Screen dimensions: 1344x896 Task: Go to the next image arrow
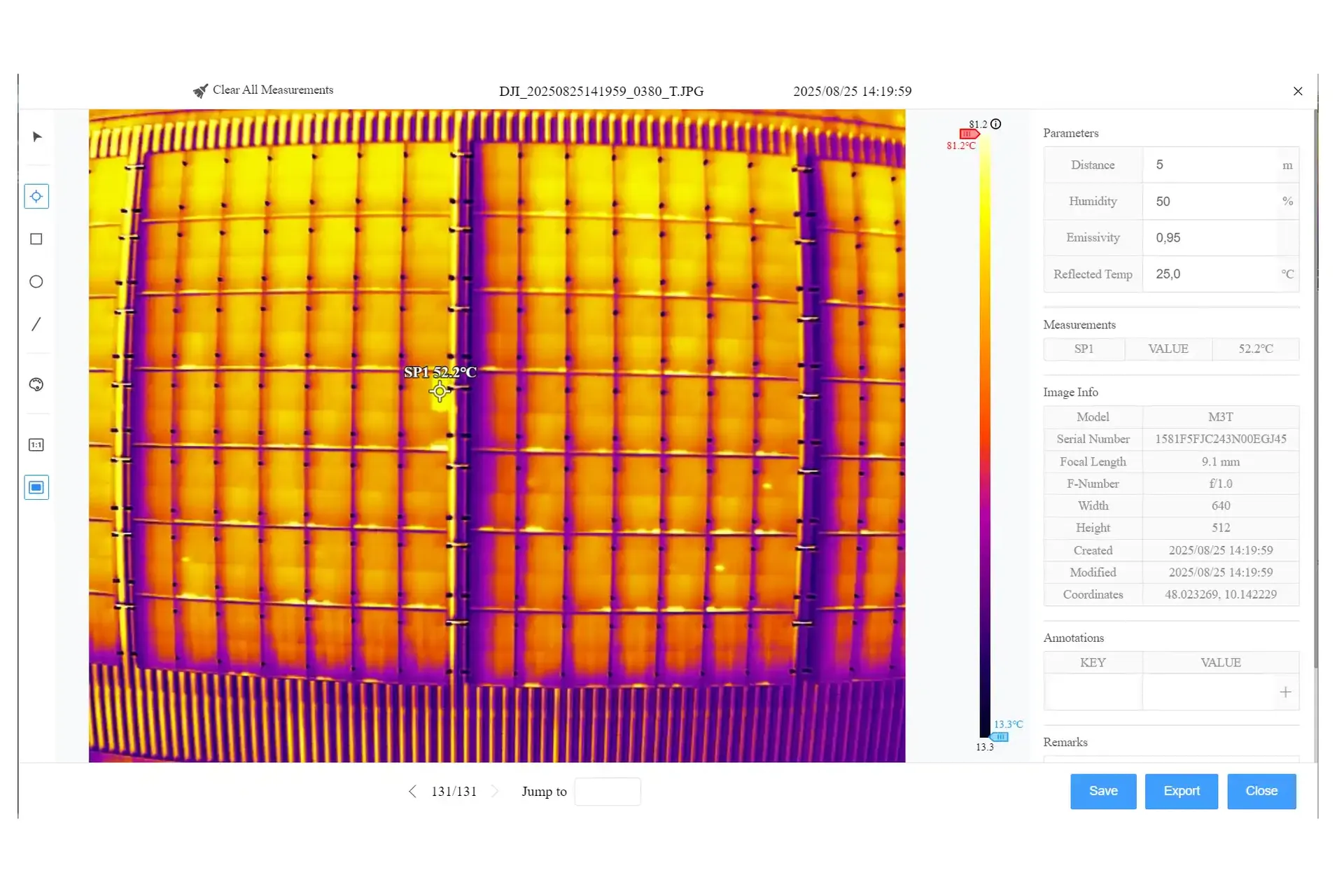point(496,791)
